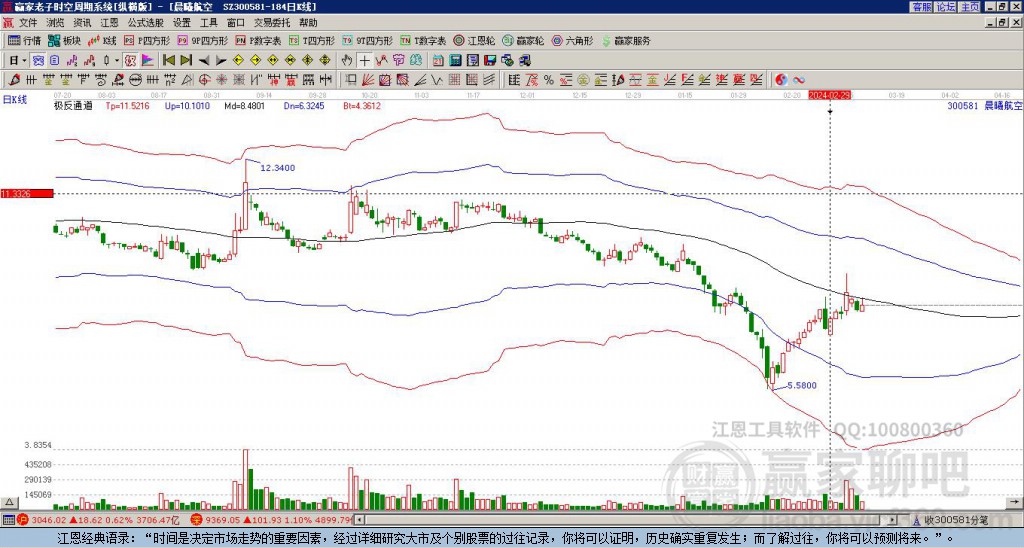Open 六角形 hexagon tool
The width and height of the screenshot is (1024, 548).
click(573, 40)
